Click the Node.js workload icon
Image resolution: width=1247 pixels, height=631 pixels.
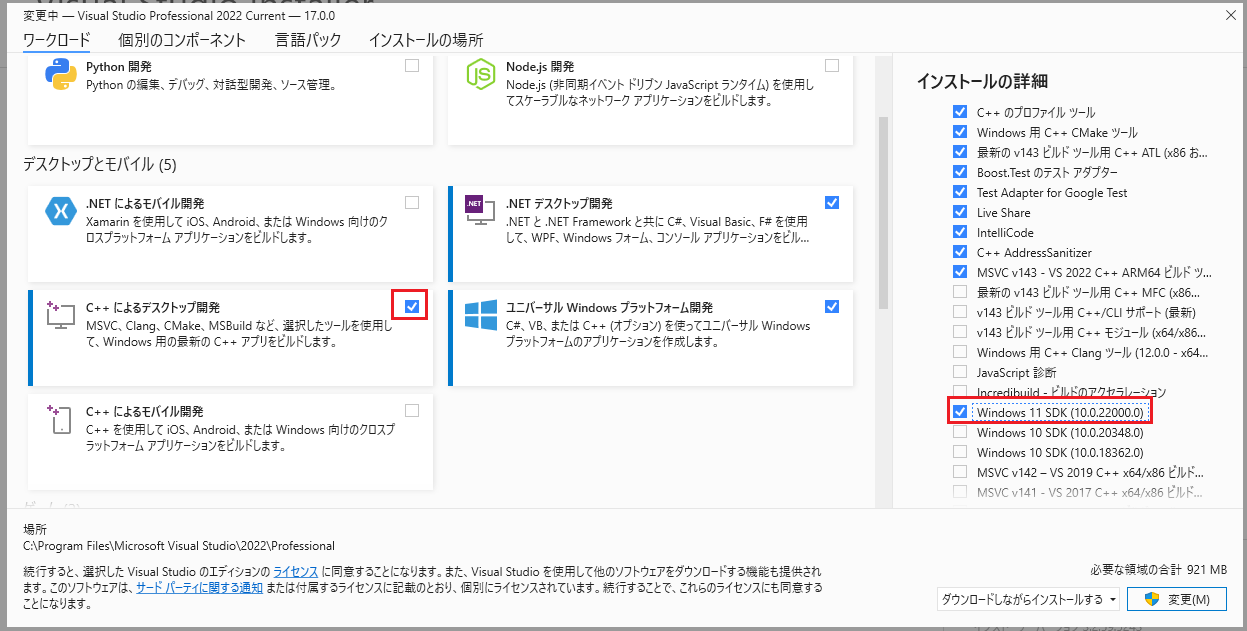tap(481, 75)
